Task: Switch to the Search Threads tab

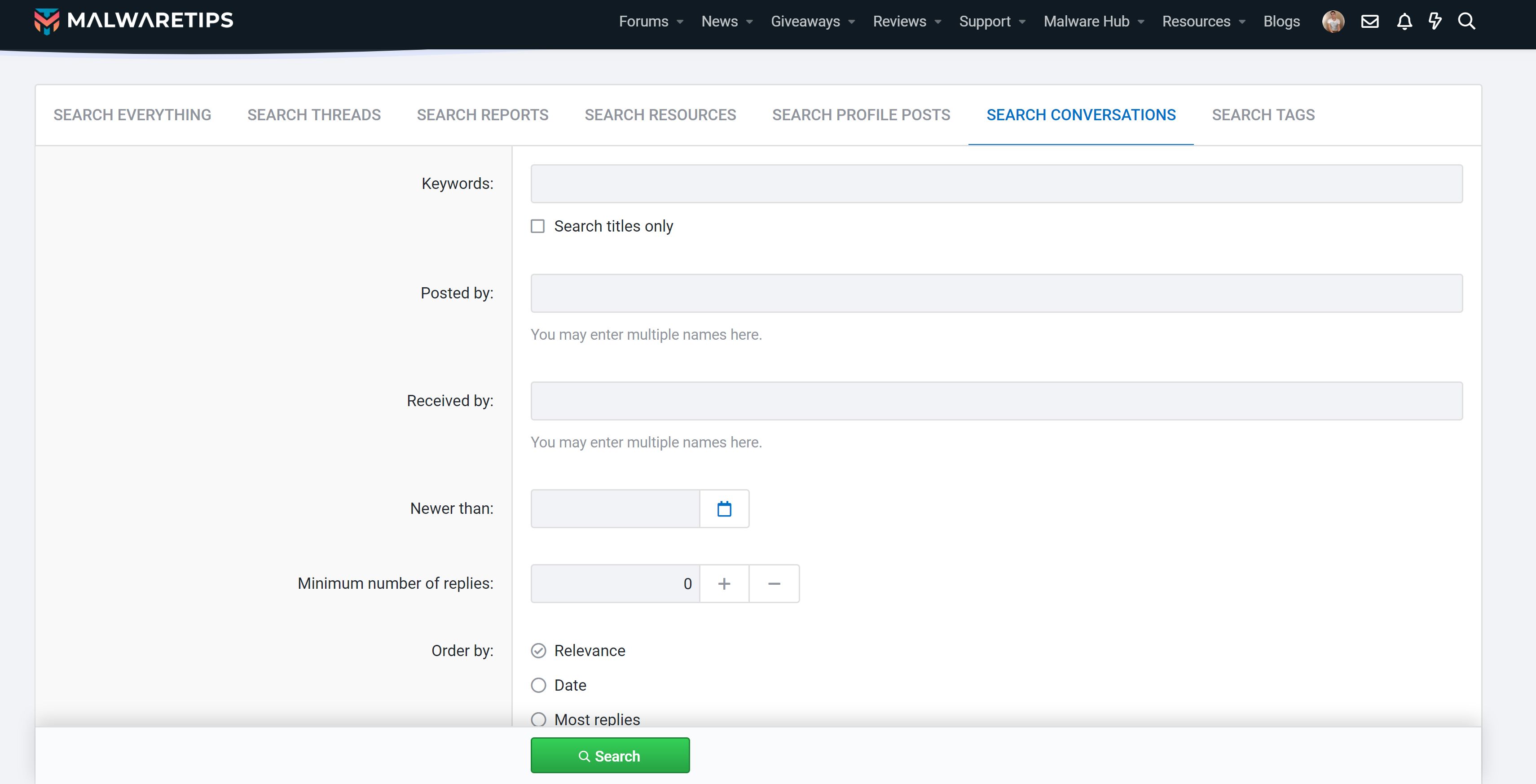Action: 314,114
